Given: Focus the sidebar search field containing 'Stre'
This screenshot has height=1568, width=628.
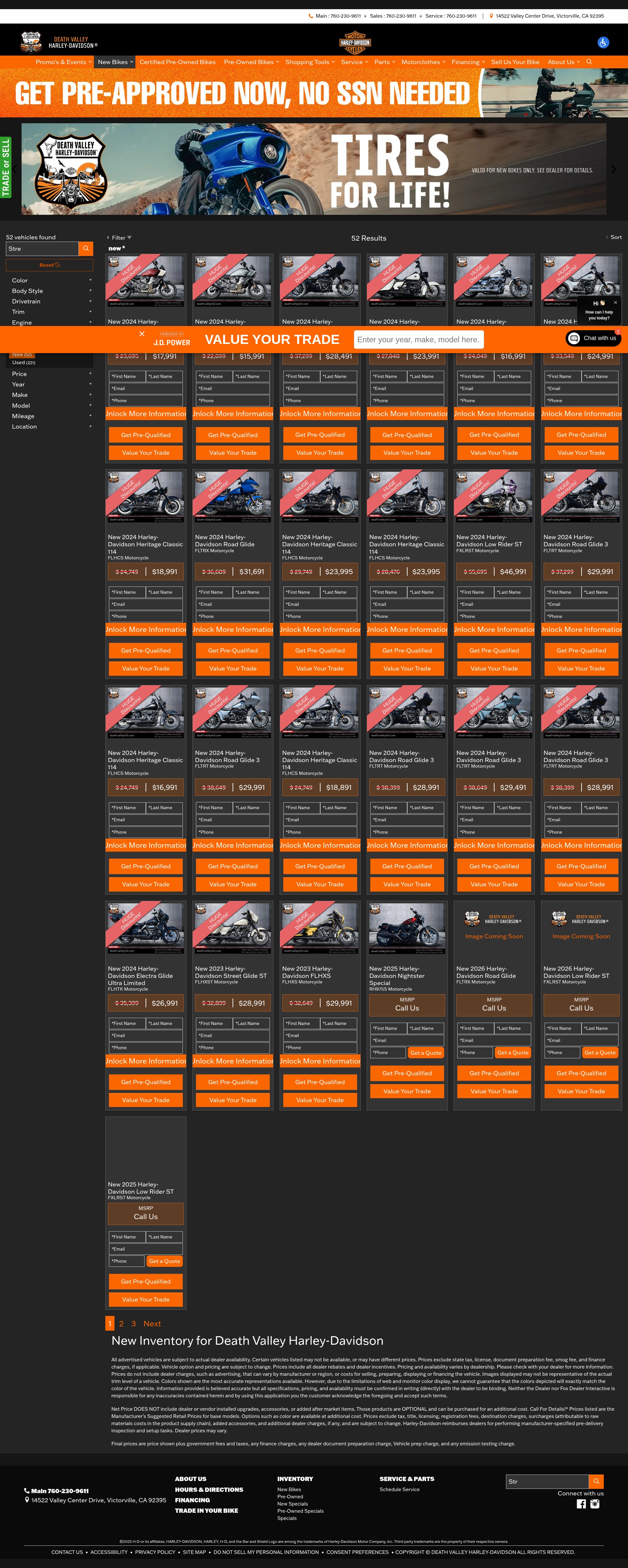Looking at the screenshot, I should click(42, 248).
